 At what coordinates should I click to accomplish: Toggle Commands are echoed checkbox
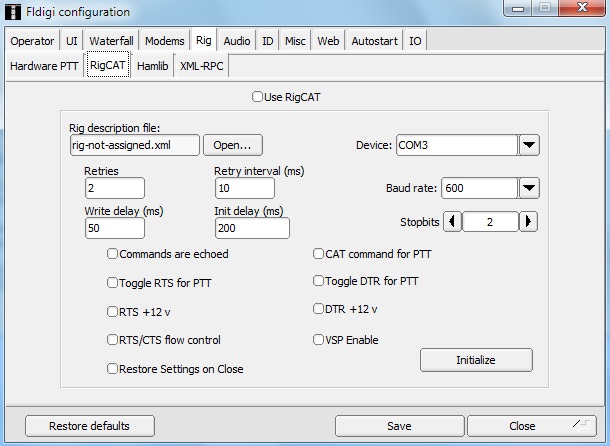click(x=113, y=254)
